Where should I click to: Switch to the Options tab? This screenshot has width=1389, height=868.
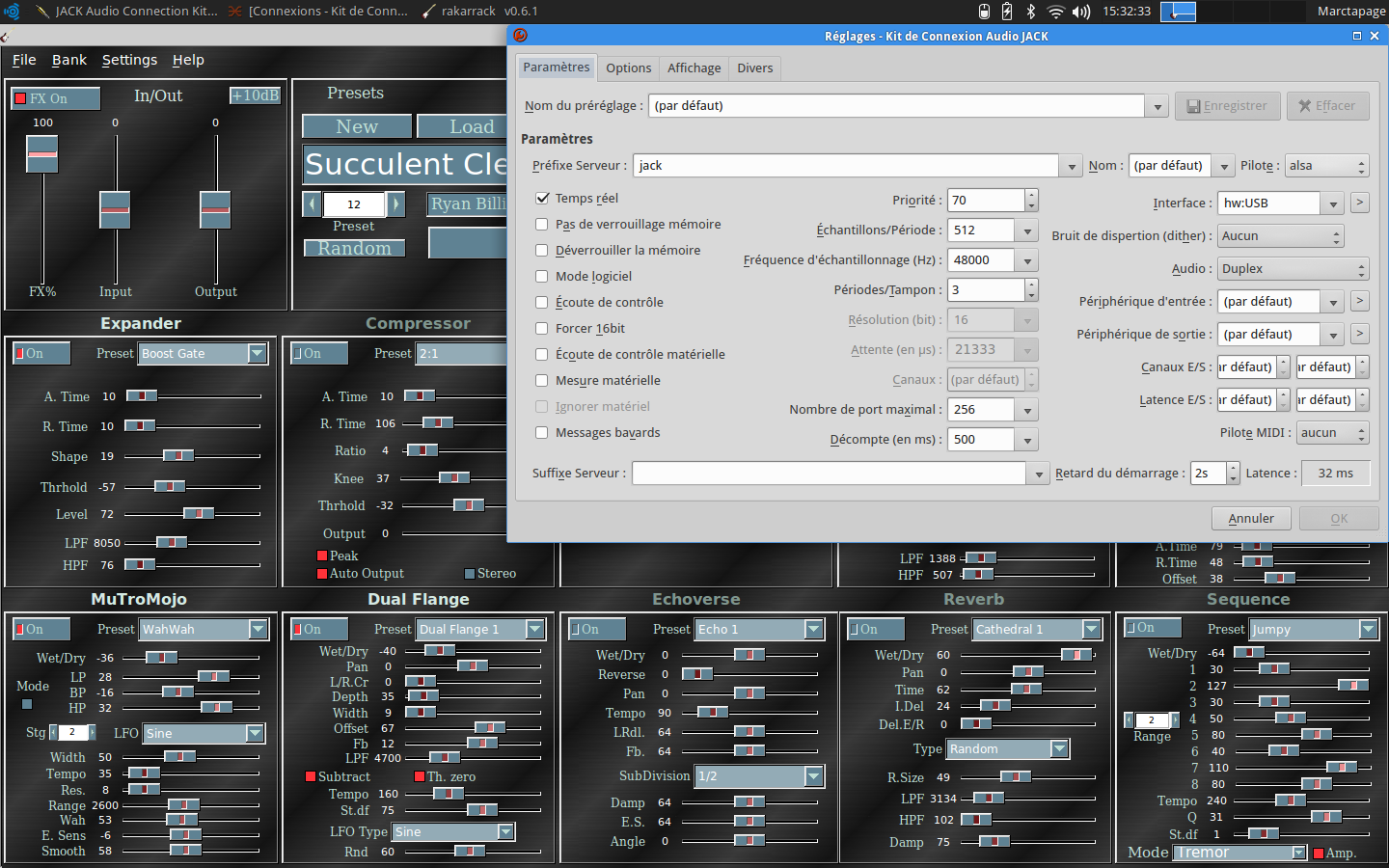pos(628,68)
